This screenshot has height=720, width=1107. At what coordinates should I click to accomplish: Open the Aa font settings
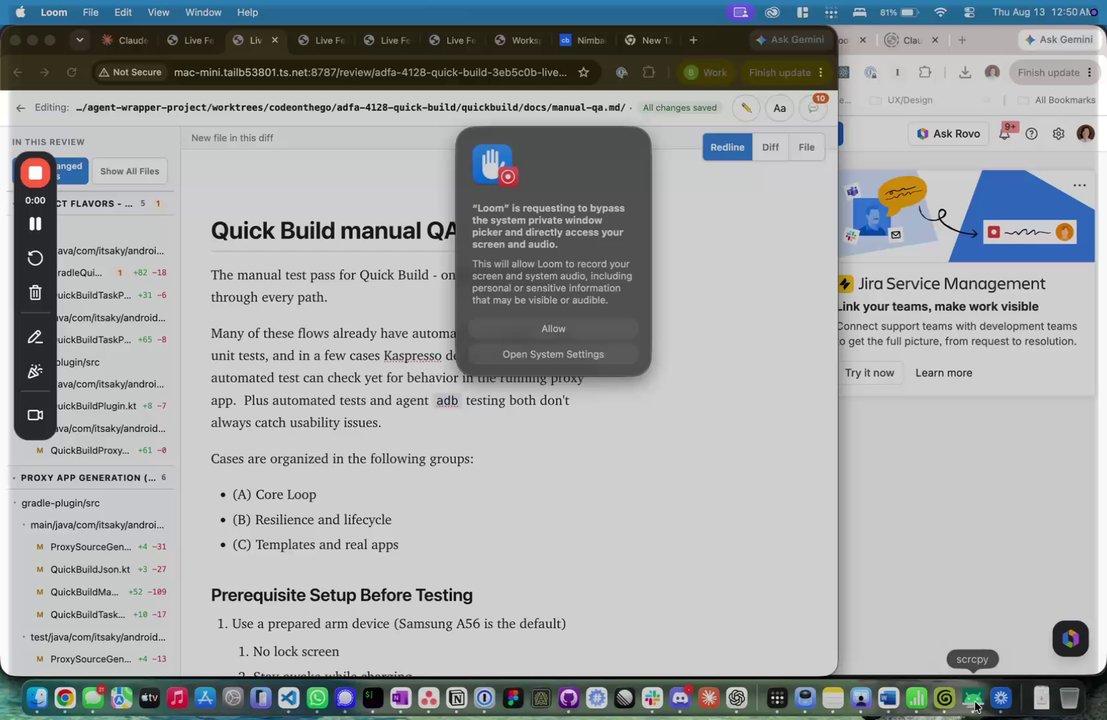click(779, 108)
